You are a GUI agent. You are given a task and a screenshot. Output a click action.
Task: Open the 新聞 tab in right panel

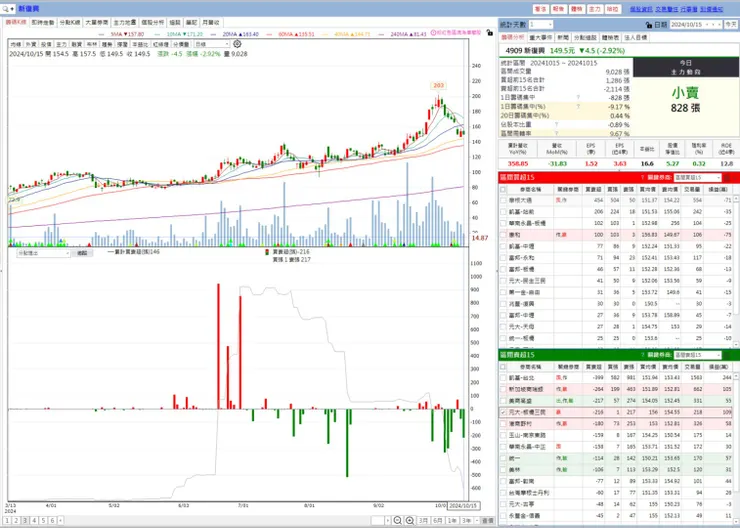tap(563, 37)
